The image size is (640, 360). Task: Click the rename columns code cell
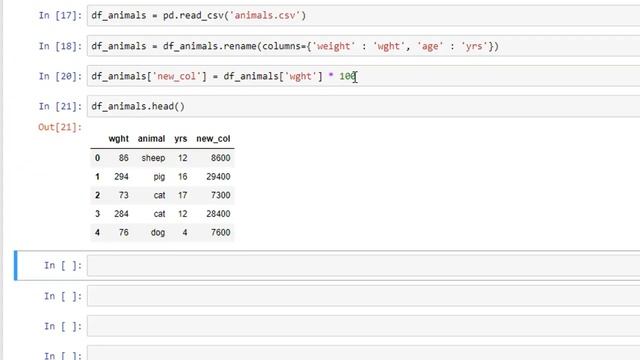coord(363,46)
